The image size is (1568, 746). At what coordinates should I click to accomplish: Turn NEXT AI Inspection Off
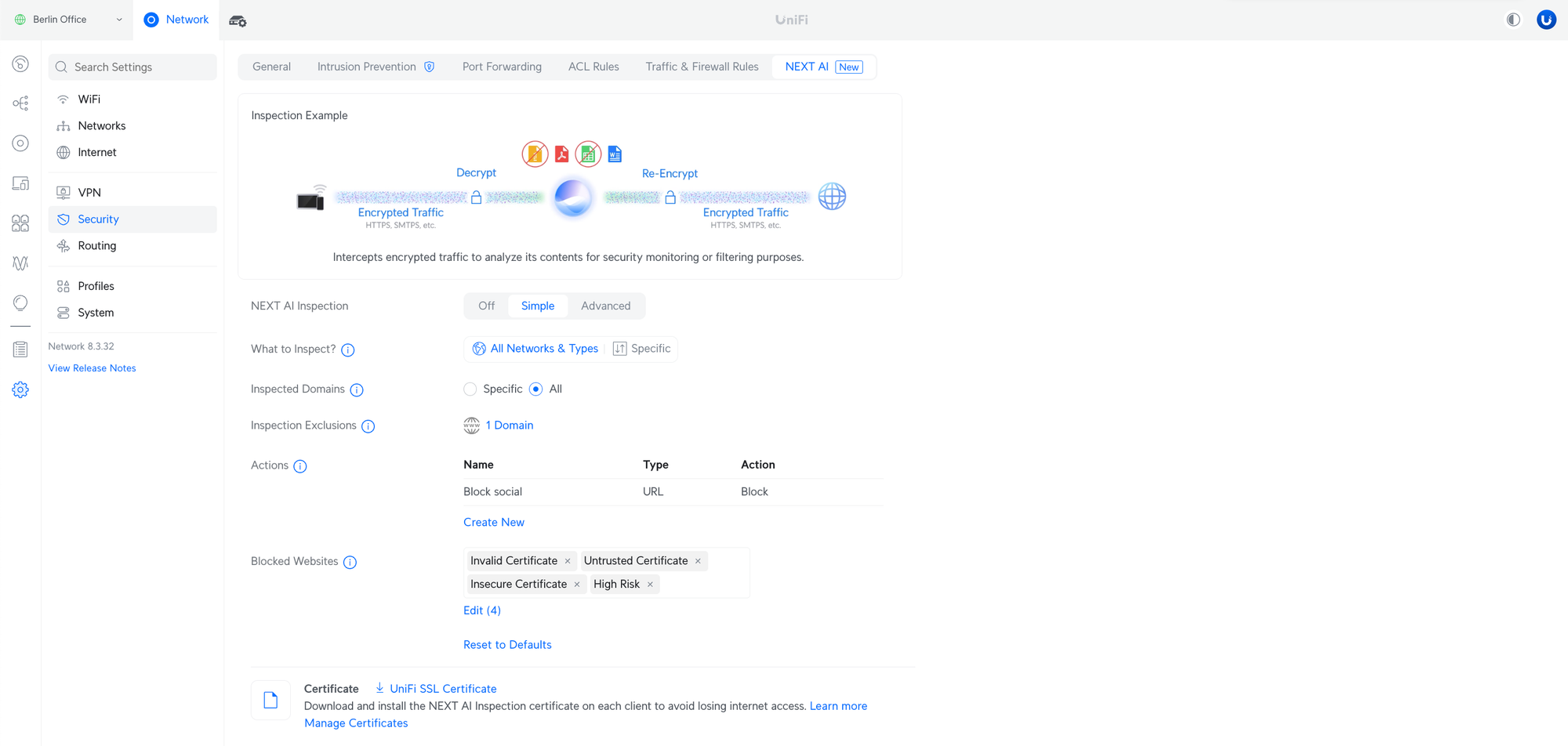tap(486, 306)
